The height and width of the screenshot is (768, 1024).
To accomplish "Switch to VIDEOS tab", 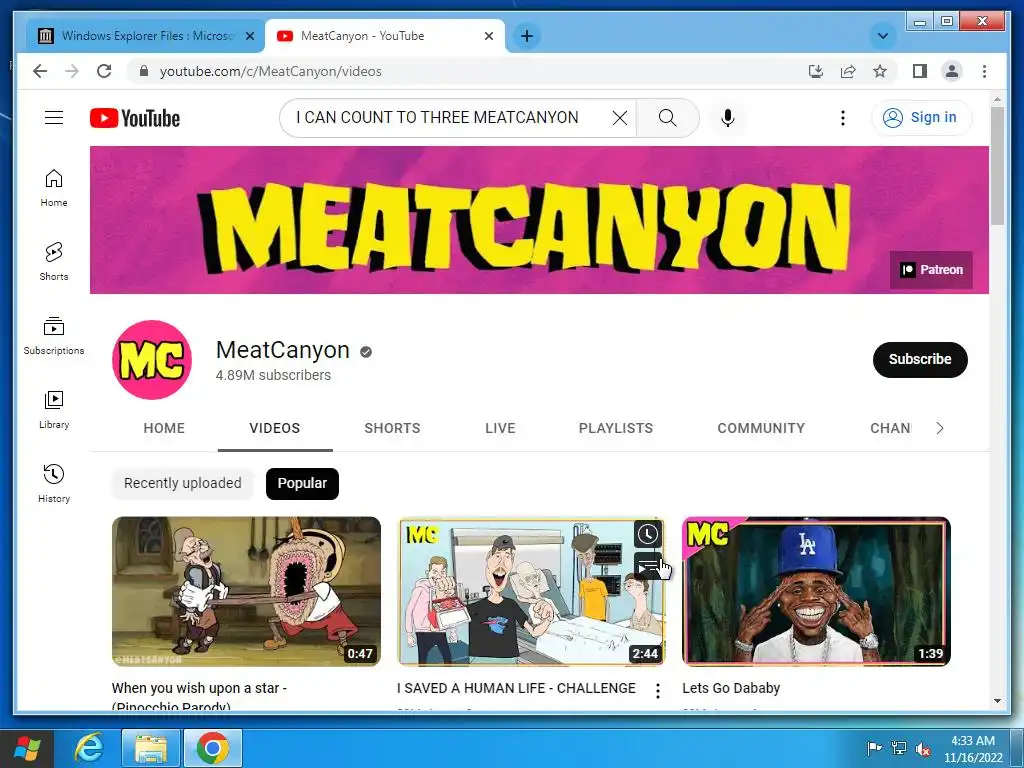I will [275, 428].
